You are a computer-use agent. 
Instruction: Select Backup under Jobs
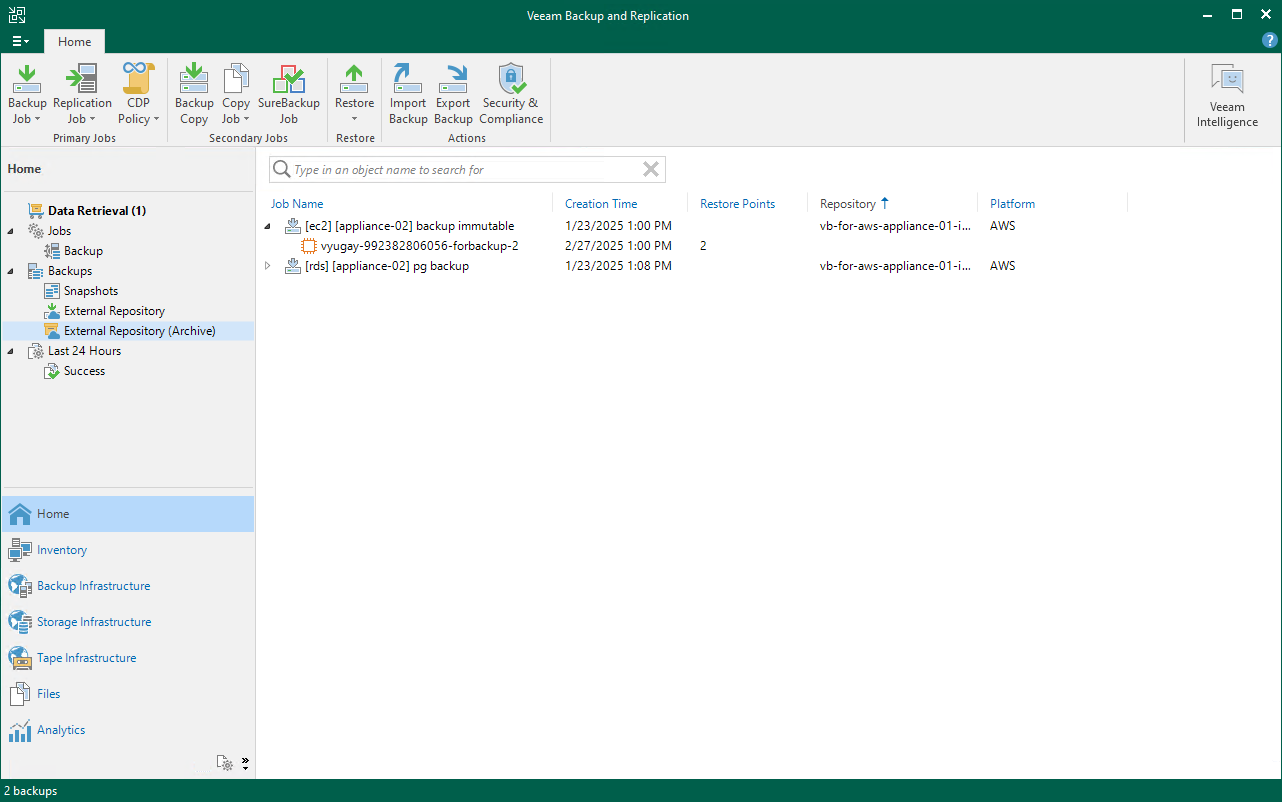(x=83, y=251)
